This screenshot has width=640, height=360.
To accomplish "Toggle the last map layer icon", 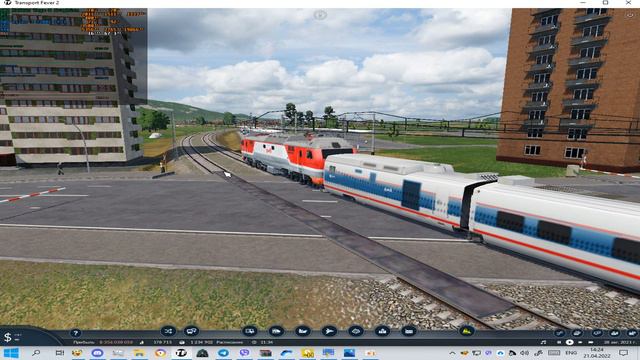I will tap(632, 333).
